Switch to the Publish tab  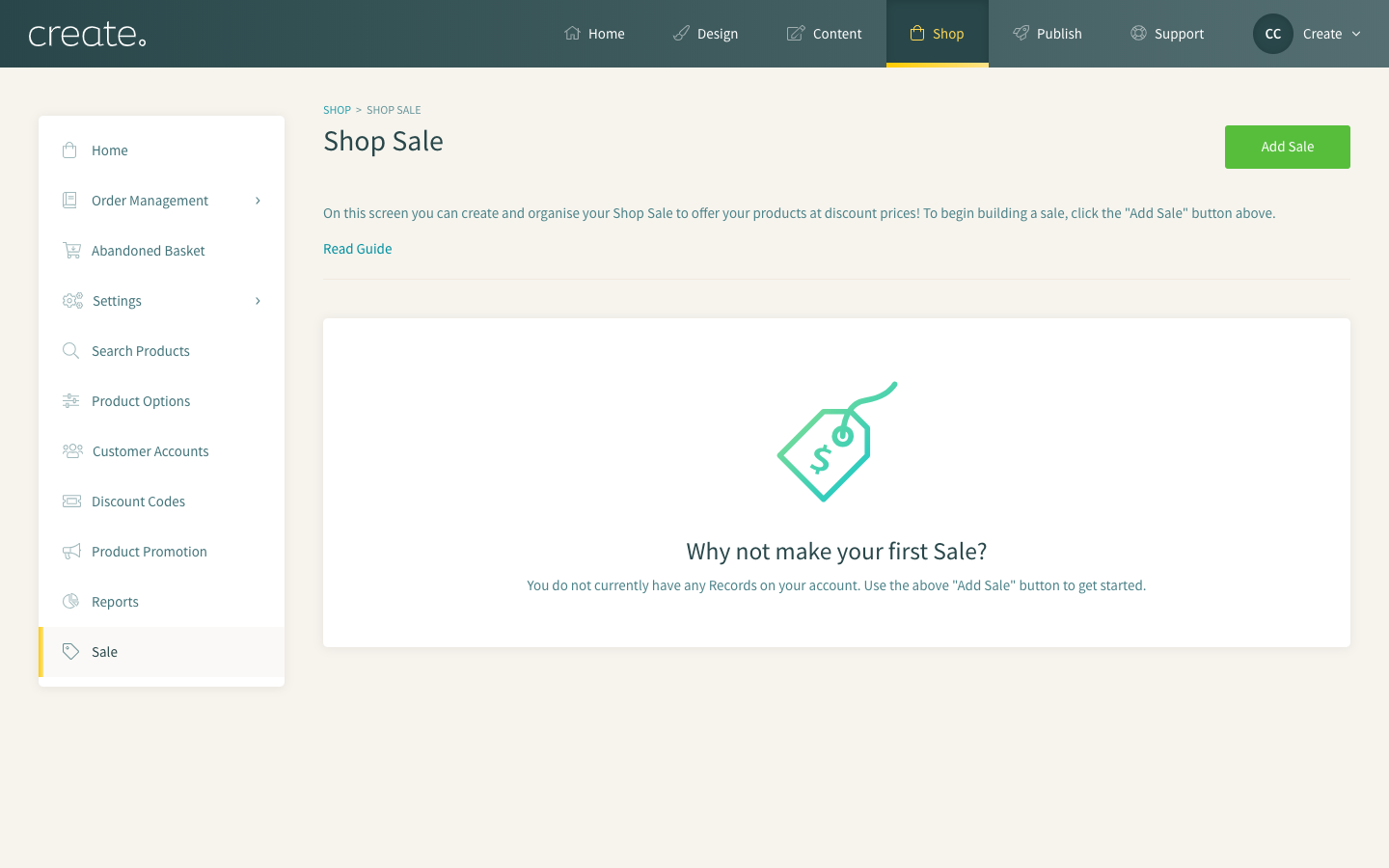(x=1047, y=34)
